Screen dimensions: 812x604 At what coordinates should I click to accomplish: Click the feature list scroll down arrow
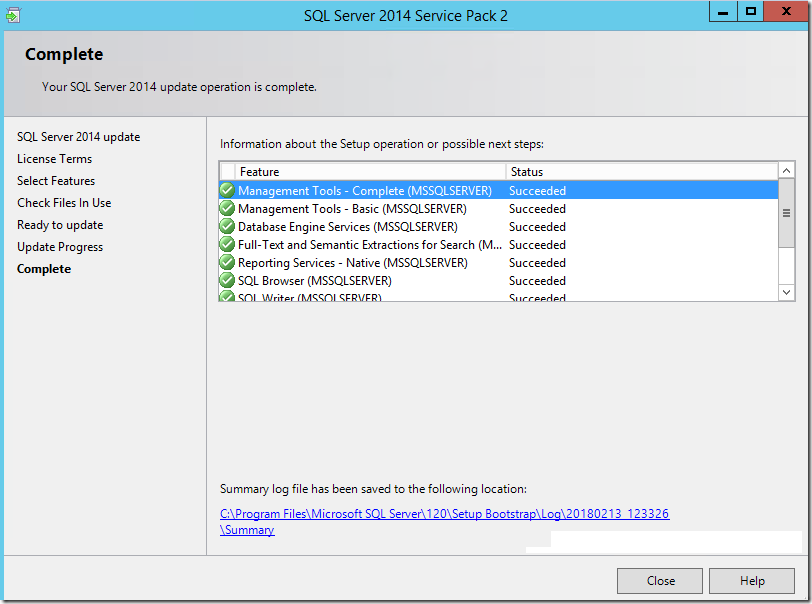coord(786,292)
